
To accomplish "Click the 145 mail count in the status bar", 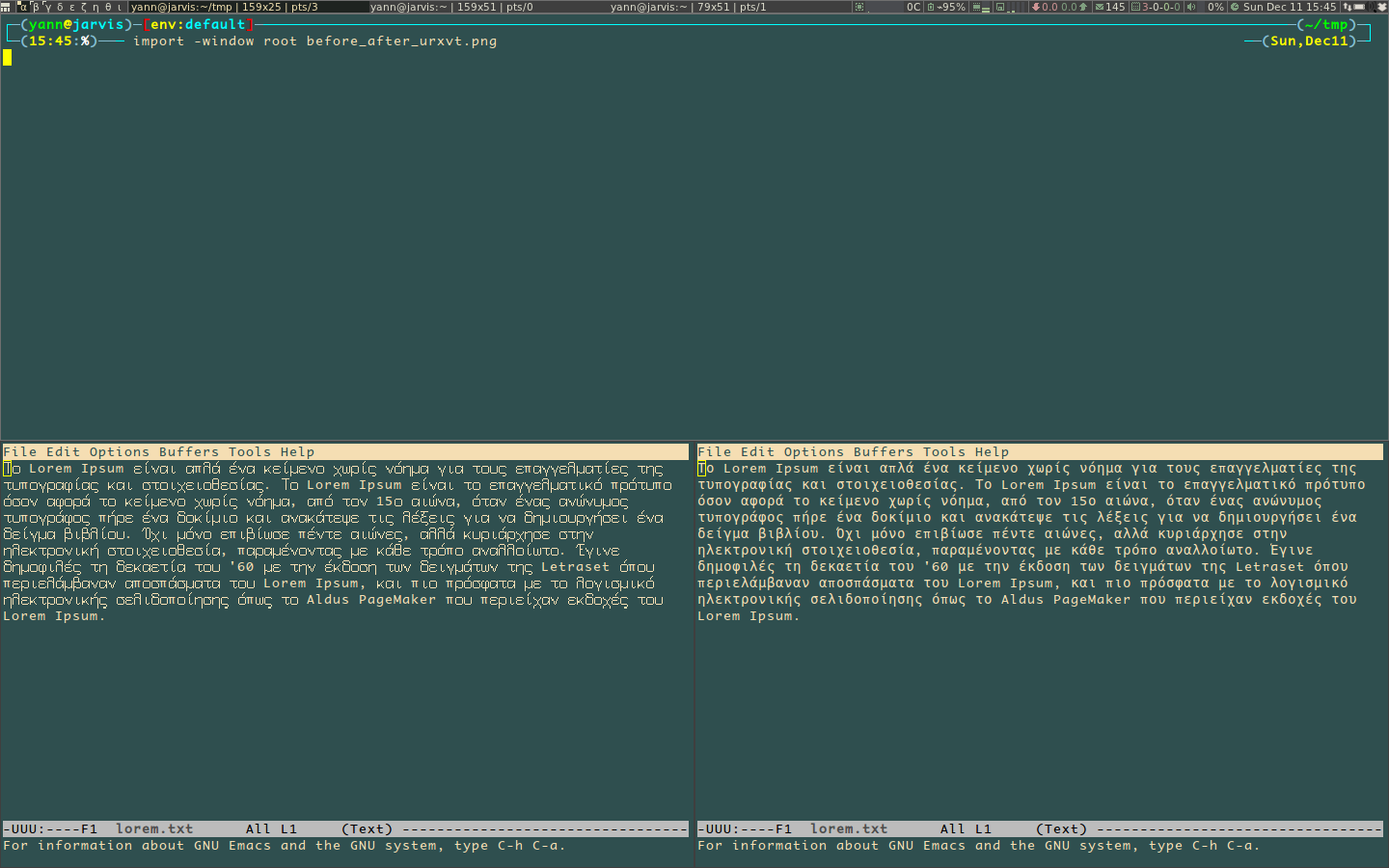I will [x=1115, y=7].
